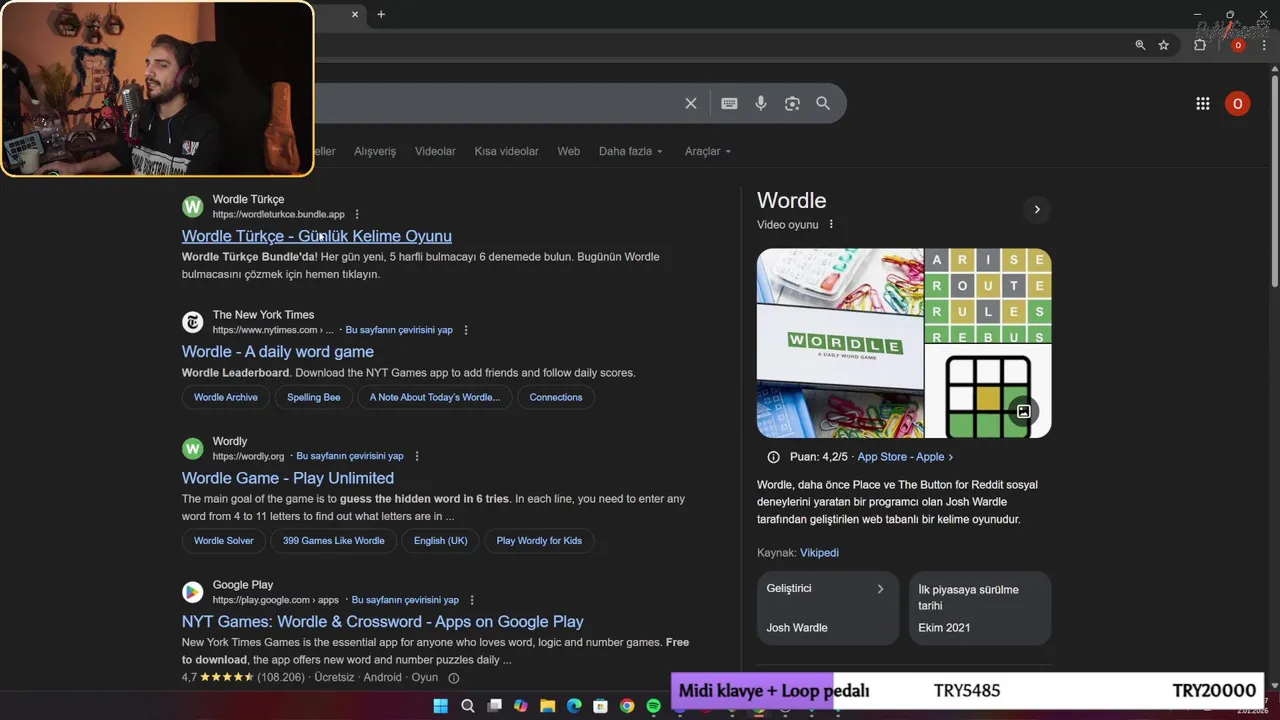
Task: Open the Chrome extensions puzzle icon
Action: 1200,45
